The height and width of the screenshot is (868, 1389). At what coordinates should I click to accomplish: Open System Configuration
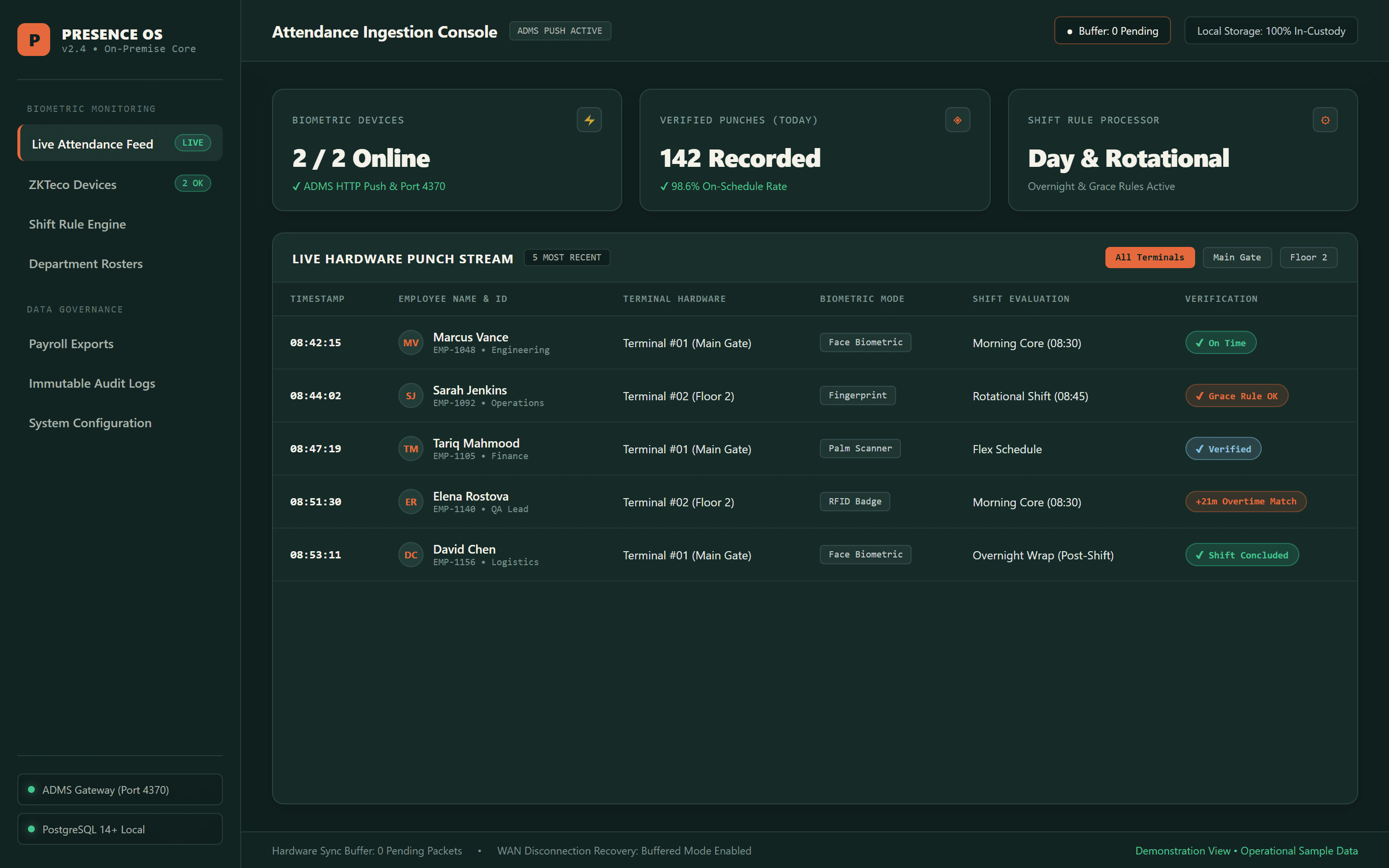120,422
